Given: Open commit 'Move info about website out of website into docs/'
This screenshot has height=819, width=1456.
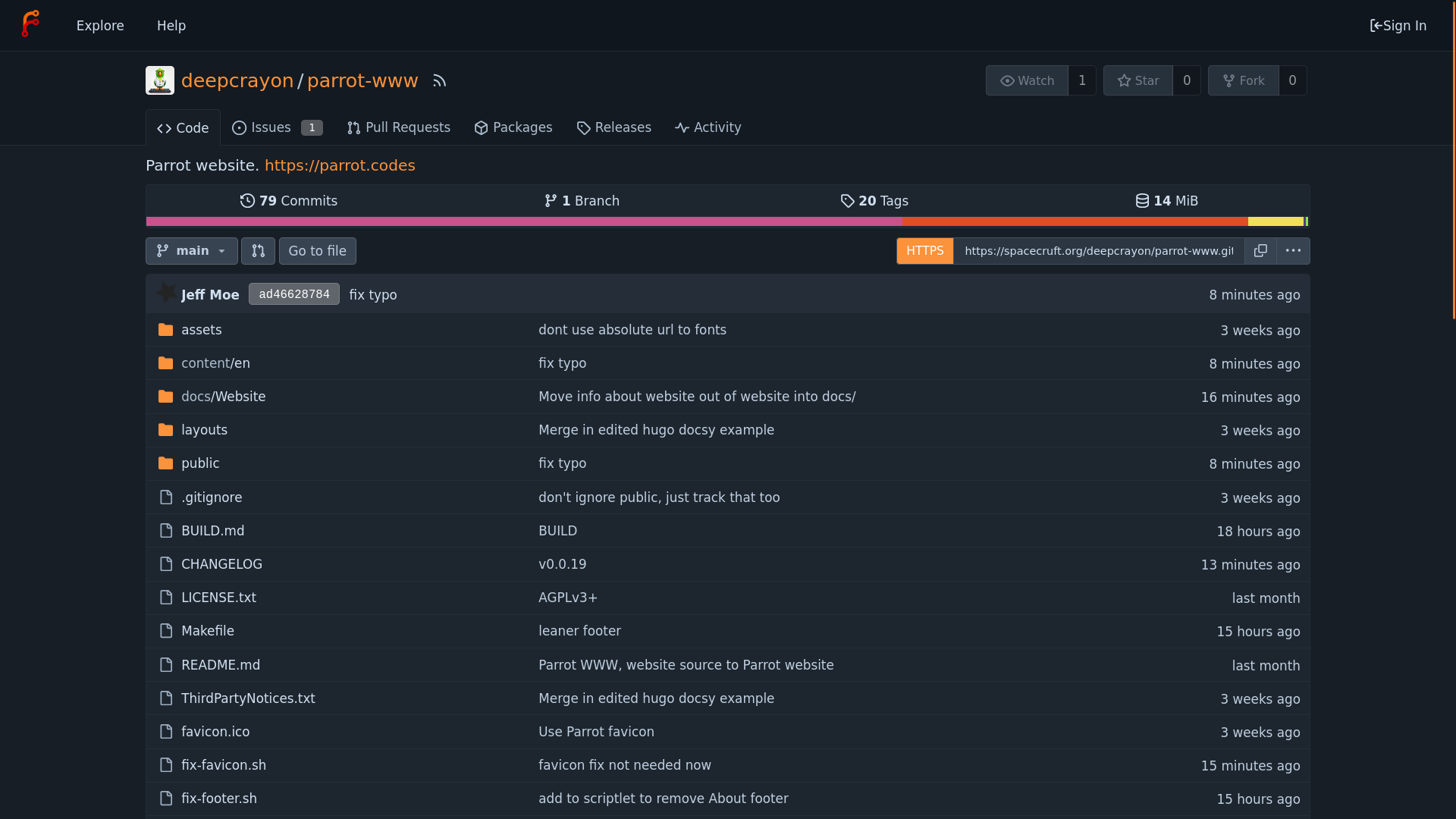Looking at the screenshot, I should pyautogui.click(x=697, y=397).
